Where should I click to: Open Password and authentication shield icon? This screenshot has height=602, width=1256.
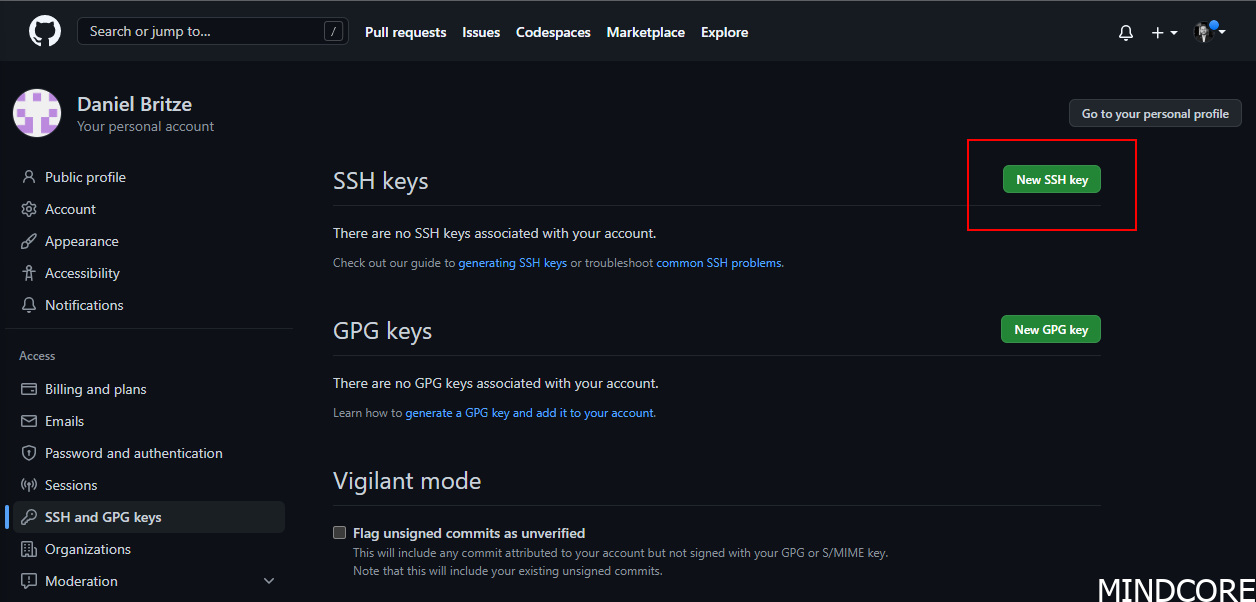coord(28,452)
